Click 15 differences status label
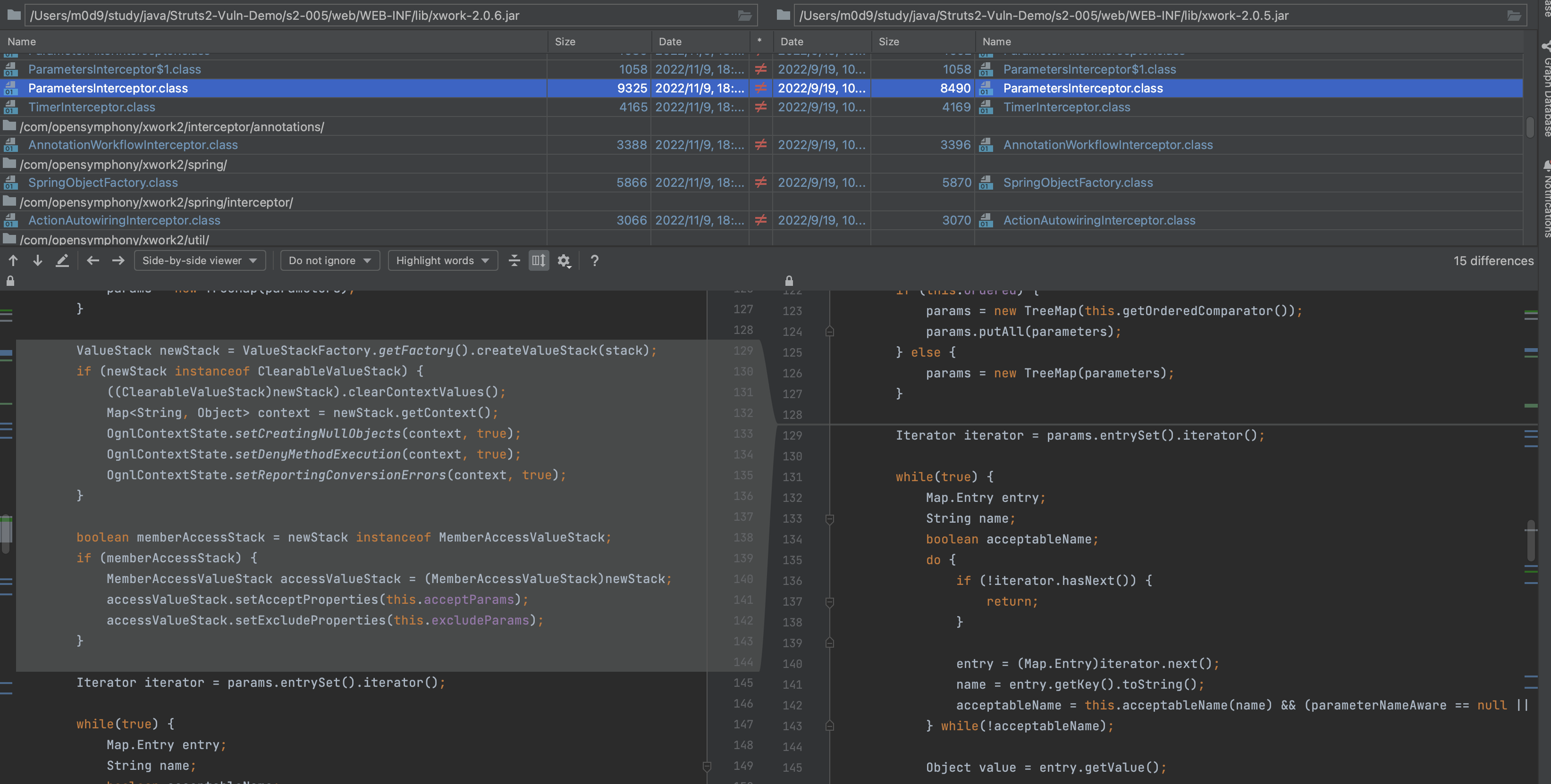The height and width of the screenshot is (784, 1551). click(x=1493, y=260)
